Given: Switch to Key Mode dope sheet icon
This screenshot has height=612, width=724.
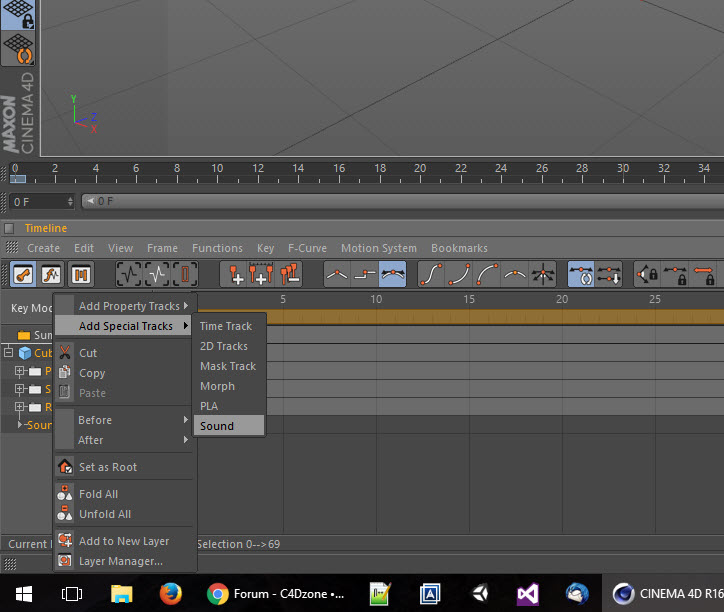Looking at the screenshot, I should pyautogui.click(x=23, y=274).
